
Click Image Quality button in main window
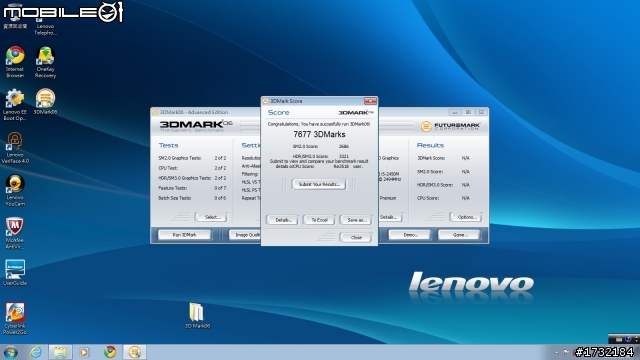245,235
